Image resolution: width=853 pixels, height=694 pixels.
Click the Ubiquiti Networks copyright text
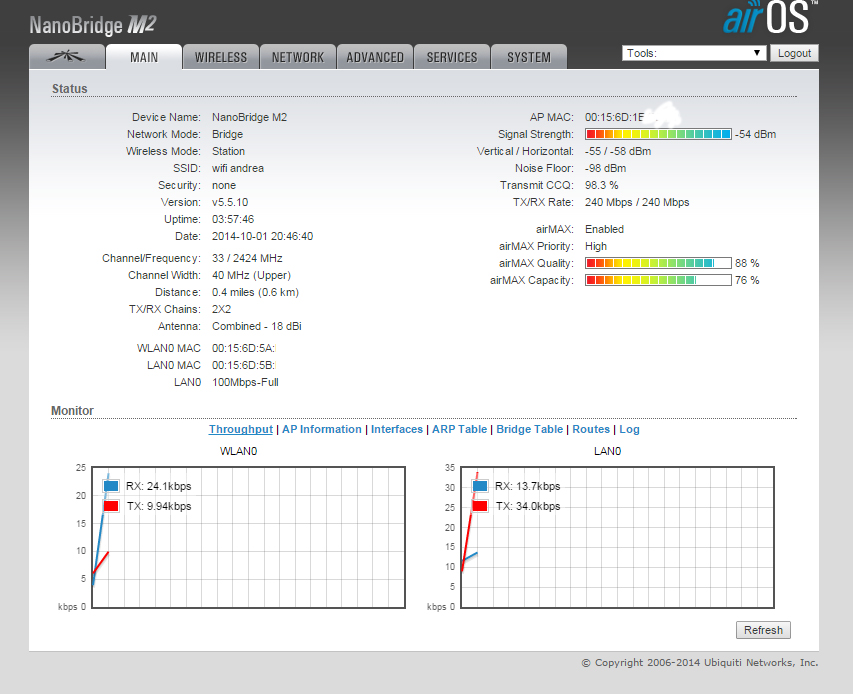pyautogui.click(x=700, y=662)
